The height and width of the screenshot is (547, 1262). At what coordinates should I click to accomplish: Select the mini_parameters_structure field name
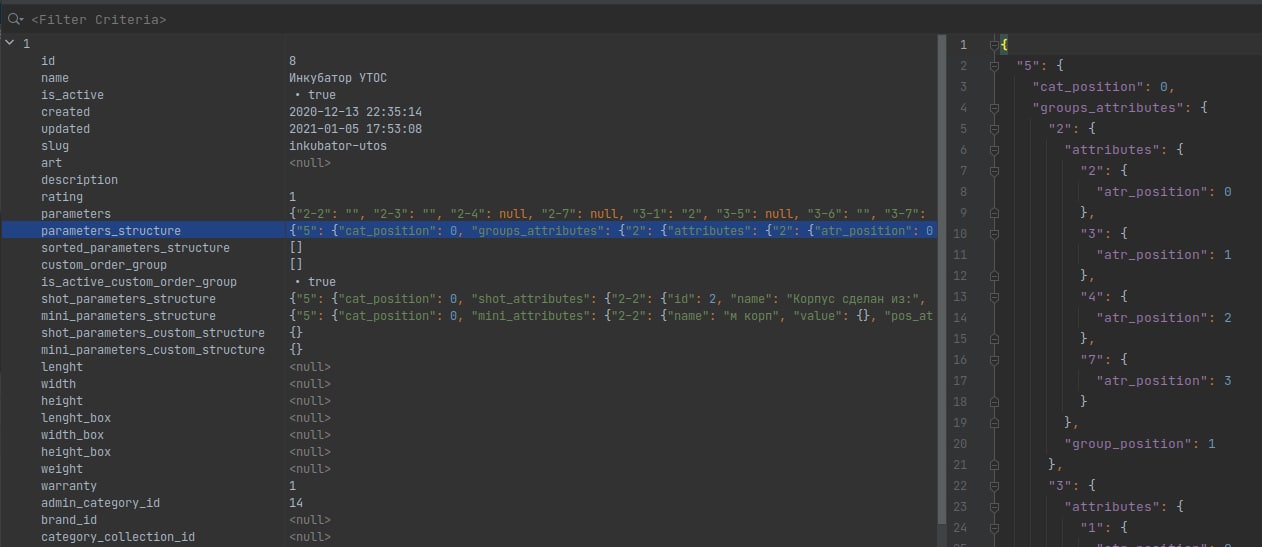coord(128,316)
